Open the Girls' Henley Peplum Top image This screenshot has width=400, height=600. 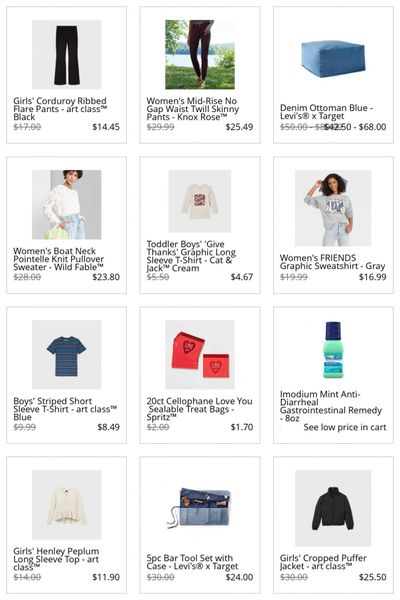[x=67, y=505]
